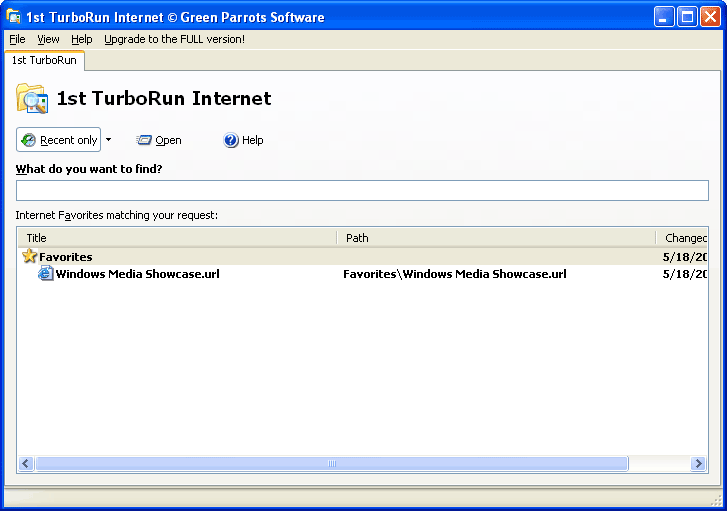This screenshot has width=727, height=511.
Task: Click the window resize grip corner
Action: [716, 500]
